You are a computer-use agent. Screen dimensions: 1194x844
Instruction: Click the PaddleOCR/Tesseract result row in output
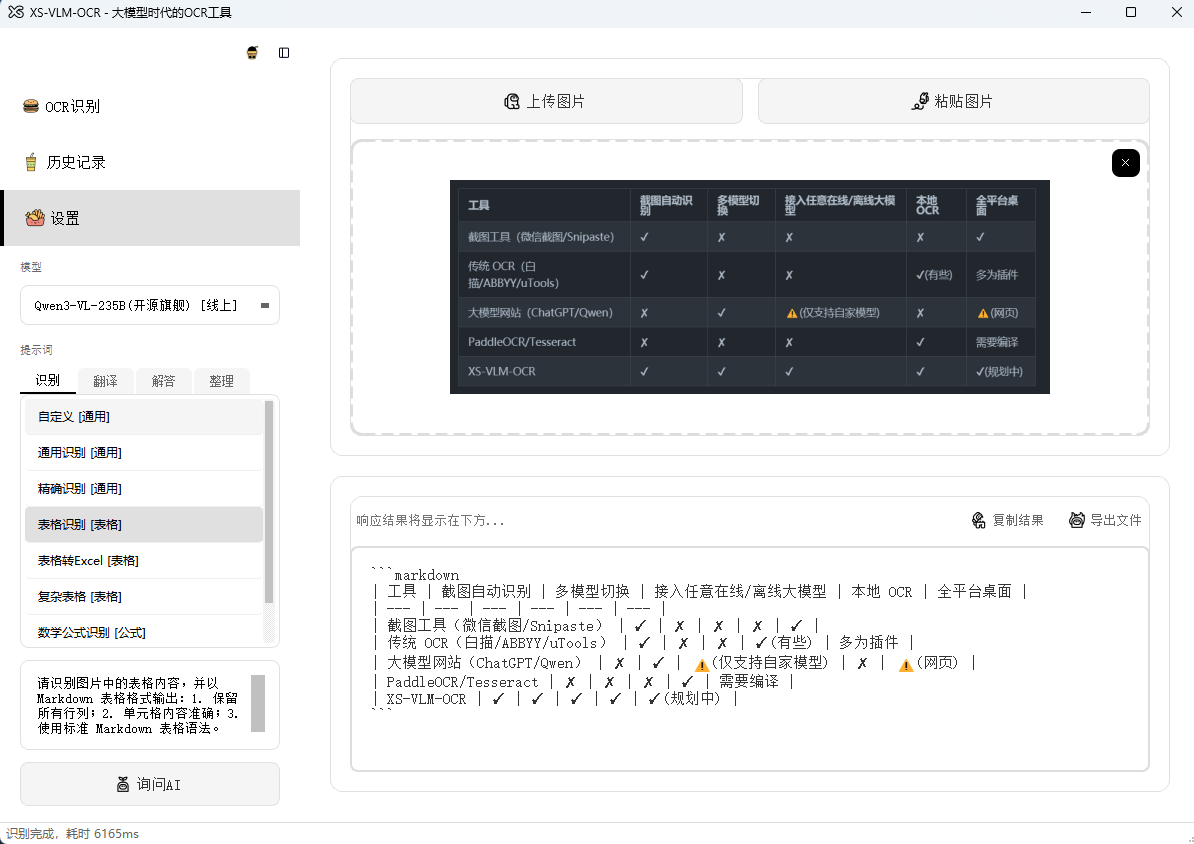point(583,682)
